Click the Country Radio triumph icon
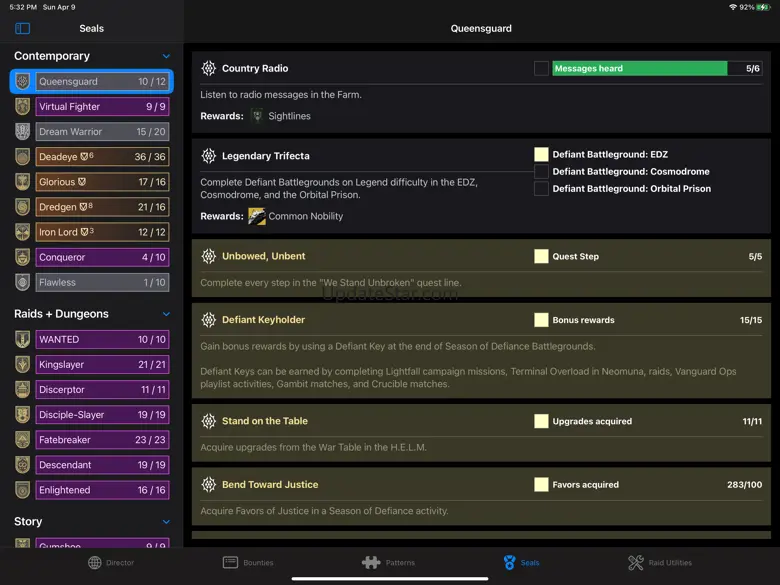This screenshot has width=780, height=585. (208, 68)
